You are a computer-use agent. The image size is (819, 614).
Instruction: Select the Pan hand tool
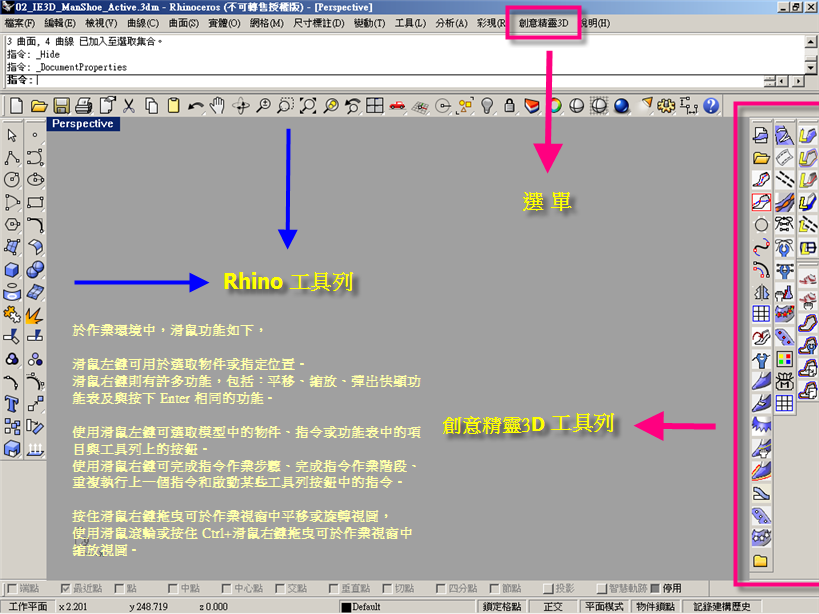(x=217, y=106)
